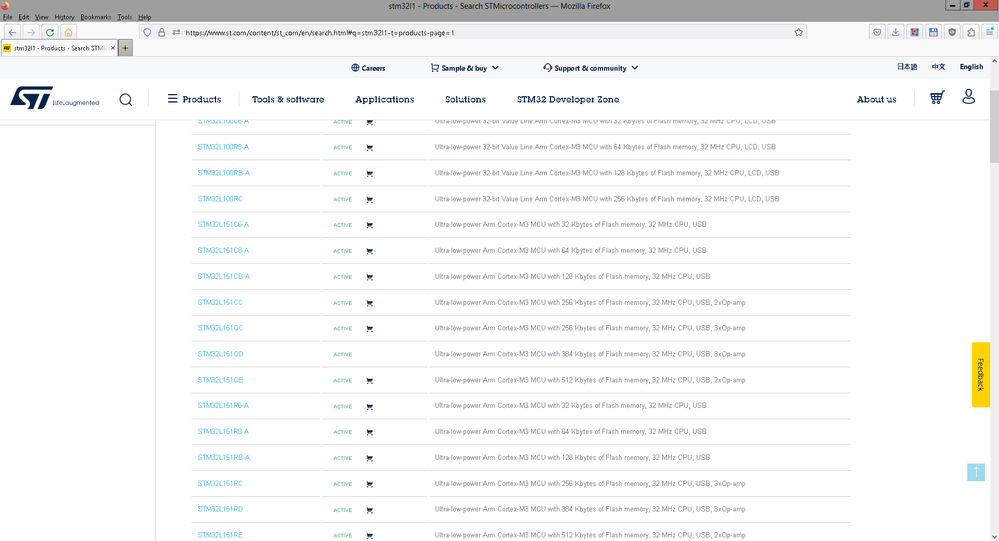Go back to the previous page
The width and height of the screenshot is (999, 541).
click(x=12, y=32)
